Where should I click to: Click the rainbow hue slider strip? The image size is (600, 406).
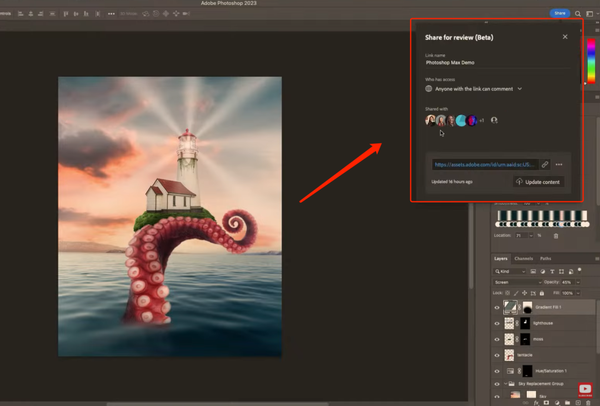[591, 60]
